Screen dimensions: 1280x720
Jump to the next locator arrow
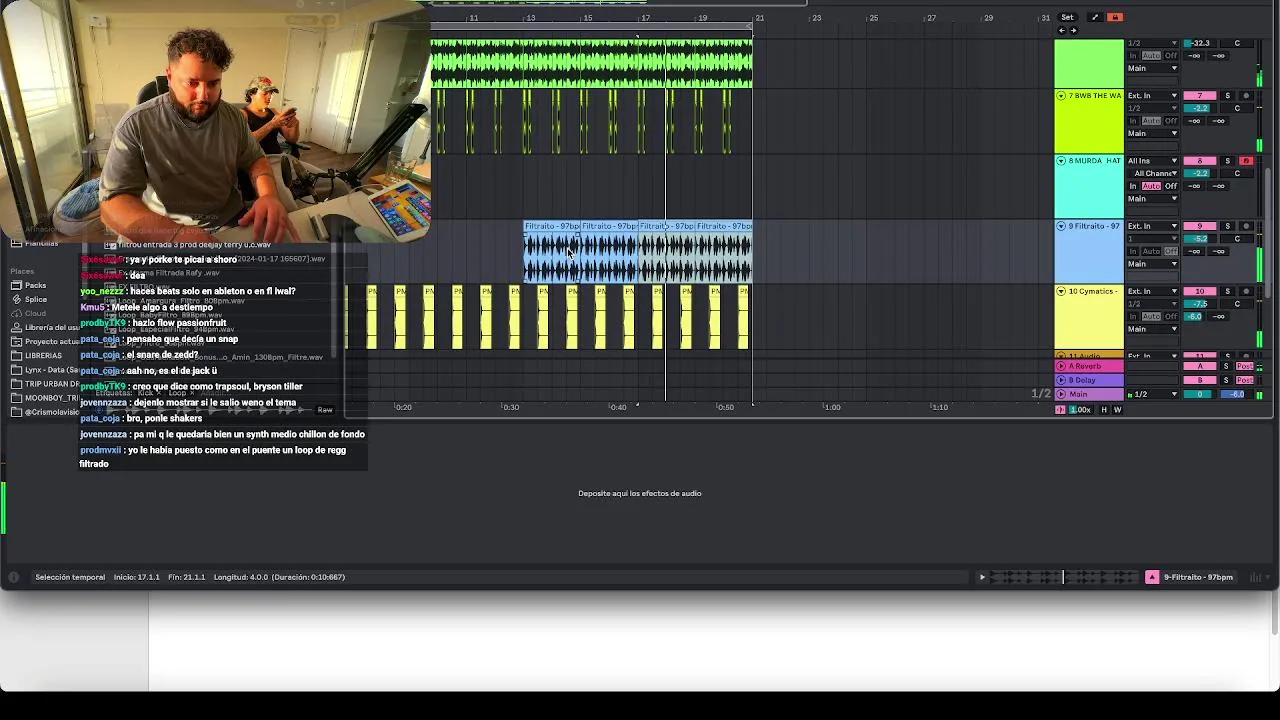click(x=1073, y=30)
